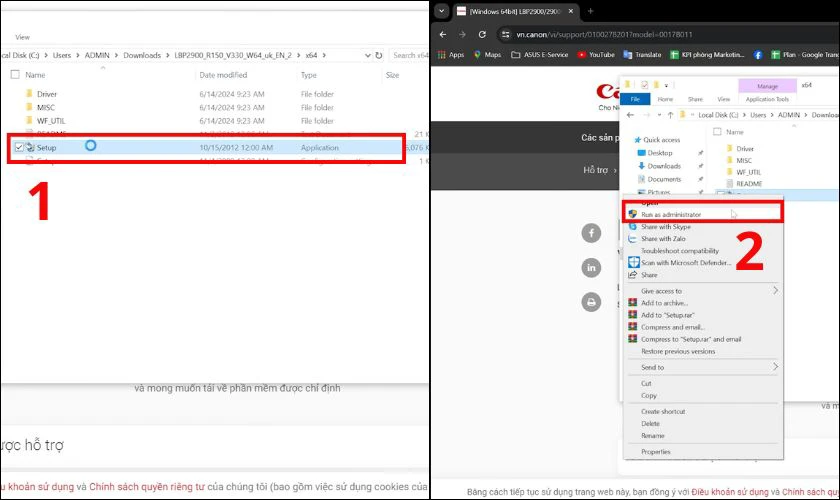This screenshot has width=840, height=500.
Task: Click the Search x64 input field
Action: click(x=414, y=56)
